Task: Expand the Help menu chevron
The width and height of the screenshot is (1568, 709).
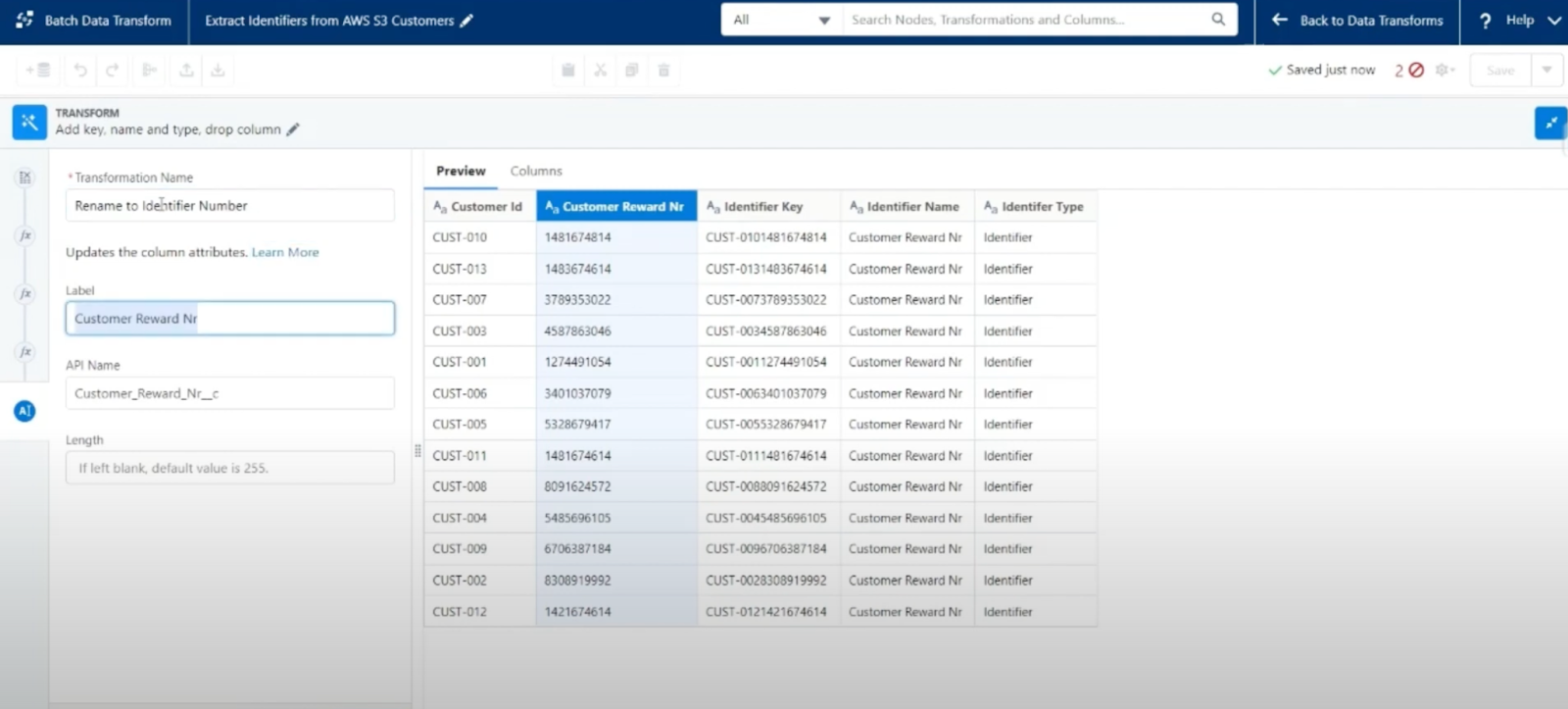Action: pyautogui.click(x=1553, y=21)
